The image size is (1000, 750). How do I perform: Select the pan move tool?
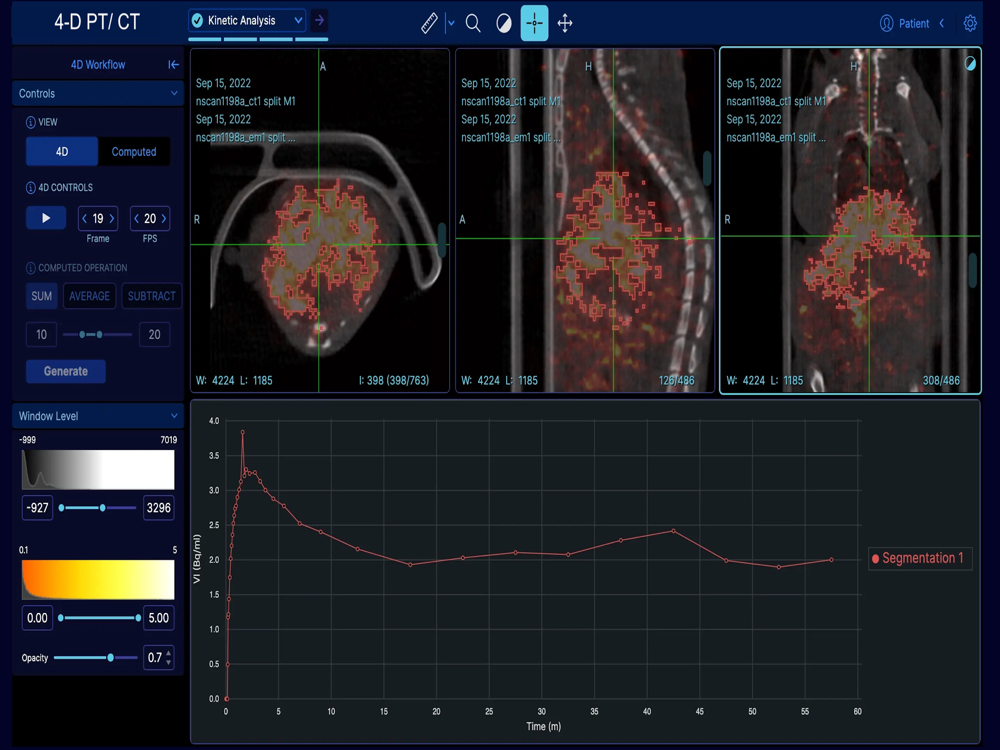point(565,23)
